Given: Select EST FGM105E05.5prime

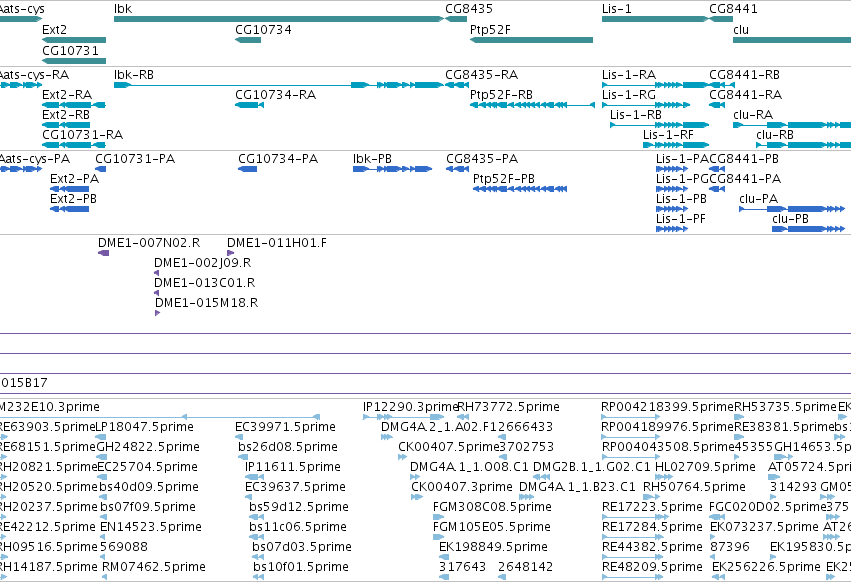Looking at the screenshot, I should pyautogui.click(x=492, y=527).
